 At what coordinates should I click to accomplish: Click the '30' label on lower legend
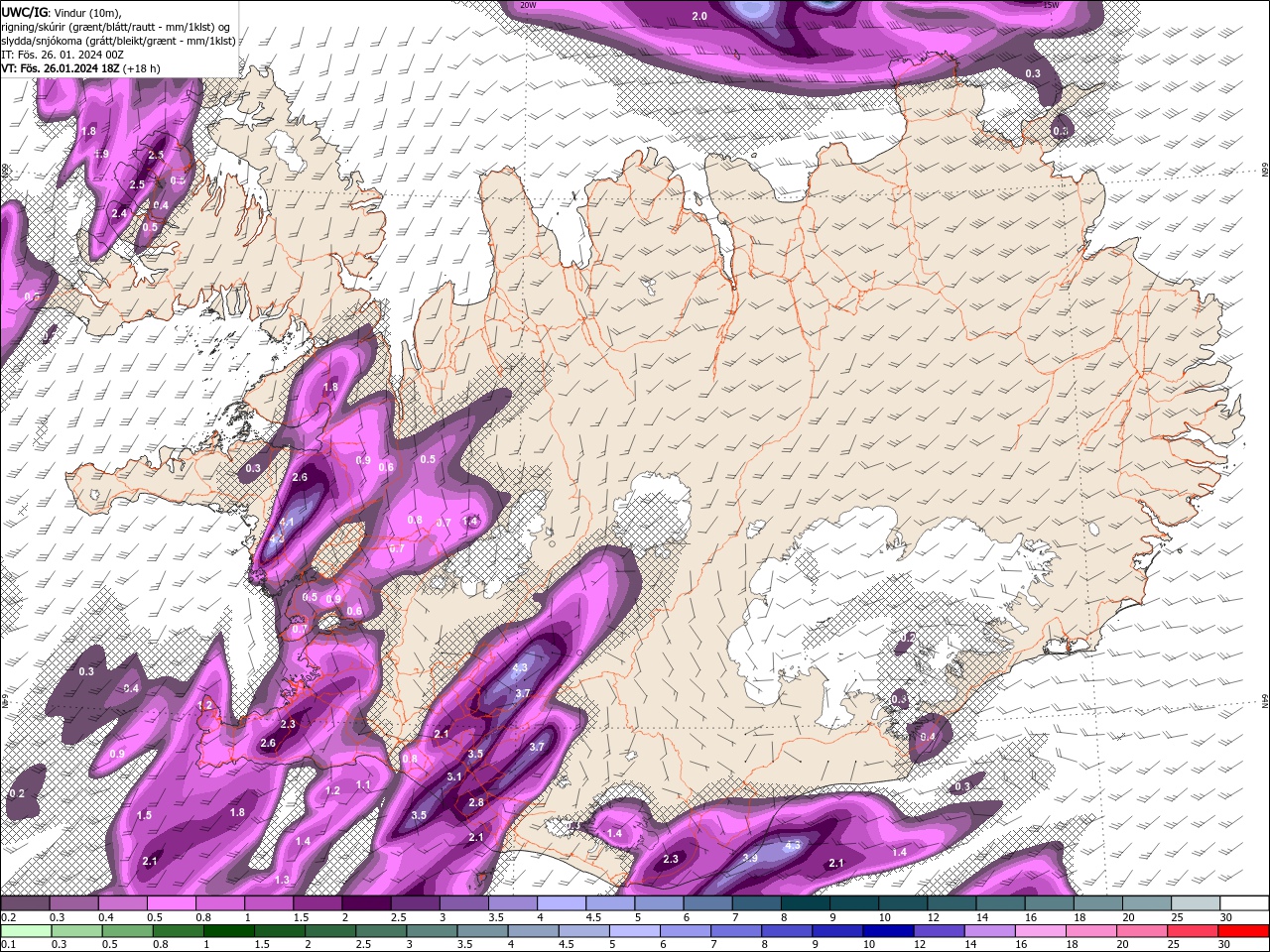[1225, 945]
